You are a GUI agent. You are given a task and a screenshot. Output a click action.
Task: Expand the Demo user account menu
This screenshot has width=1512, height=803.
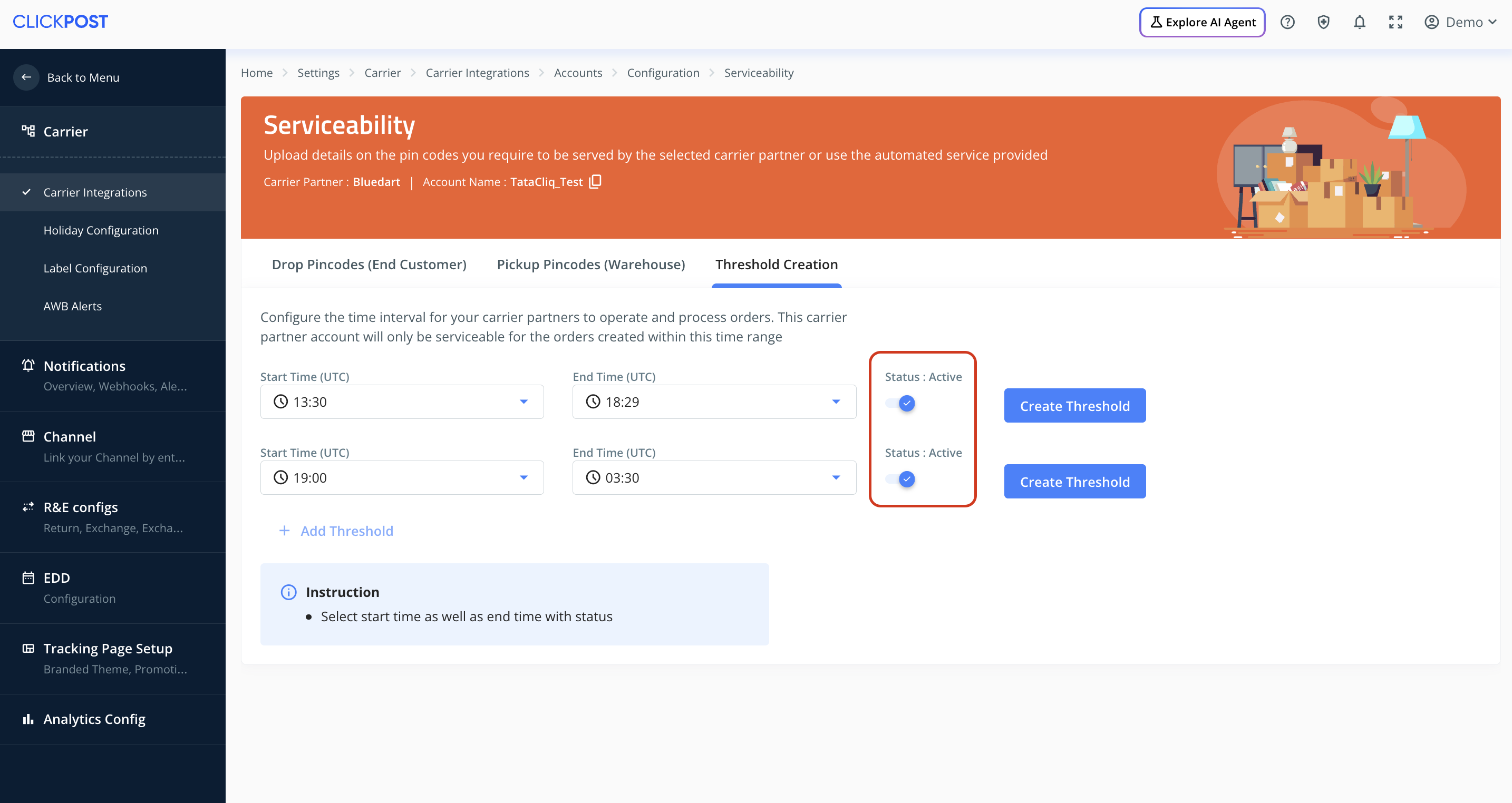tap(1461, 22)
